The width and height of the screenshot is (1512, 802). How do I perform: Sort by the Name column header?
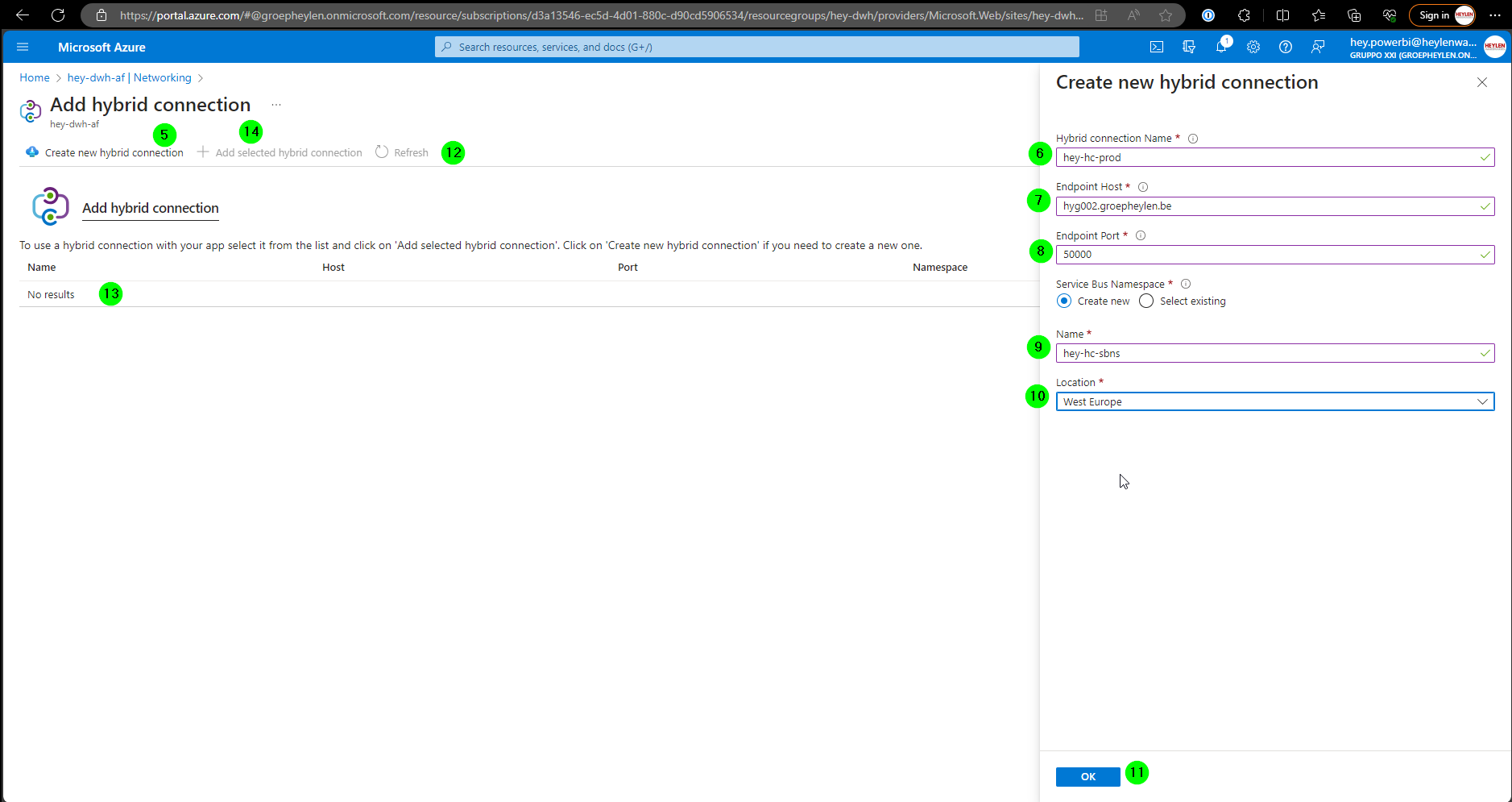pos(42,268)
